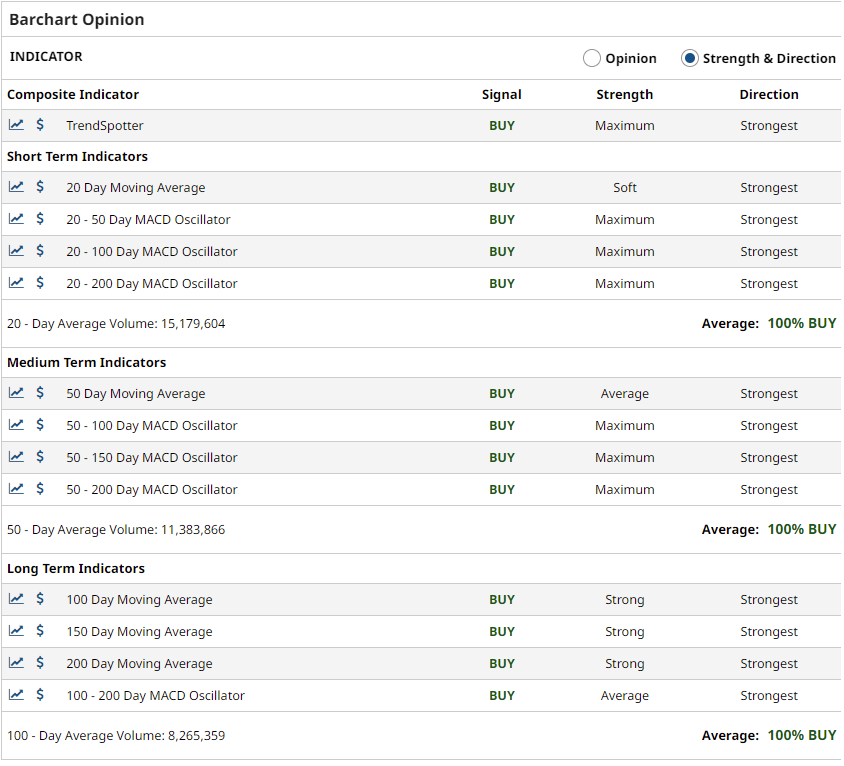Click 100 - Day Average Volume: 8,265,359

coord(116,736)
